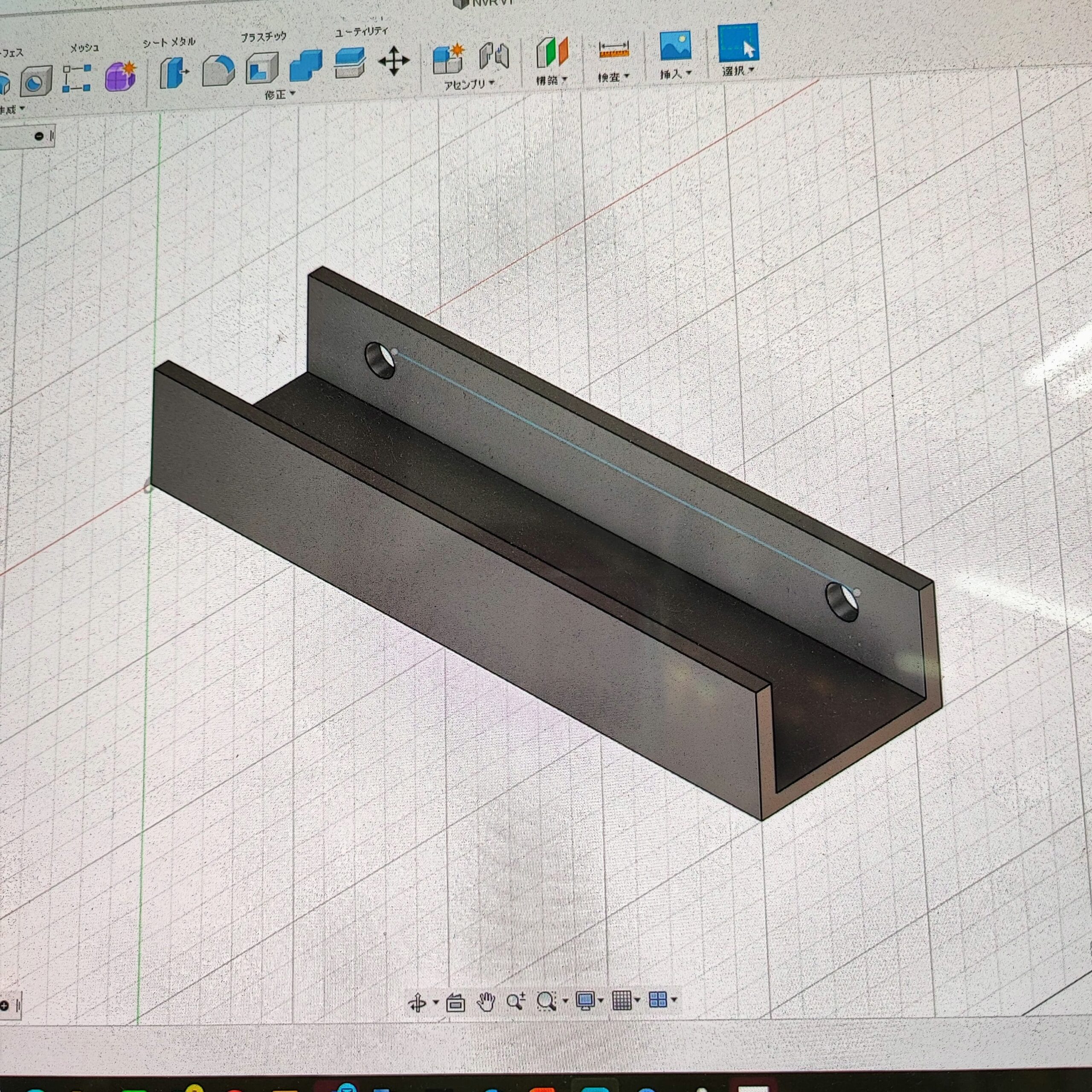Screen dimensions: 1092x1092
Task: Click the Viewports layout icon
Action: 658,999
